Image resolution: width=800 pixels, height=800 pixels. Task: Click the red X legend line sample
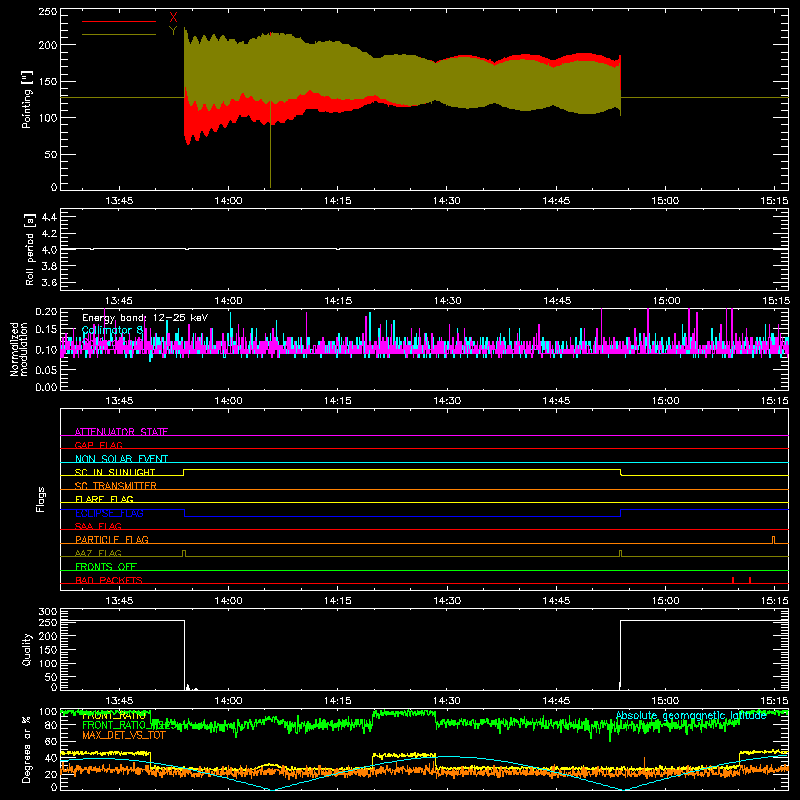(119, 21)
